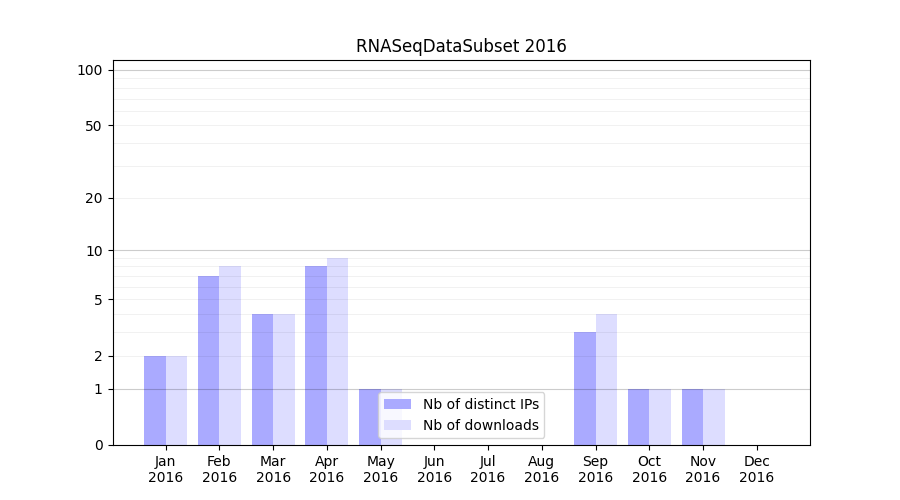This screenshot has width=900, height=500.
Task: Select the October distinct IPs bar
Action: (638, 417)
